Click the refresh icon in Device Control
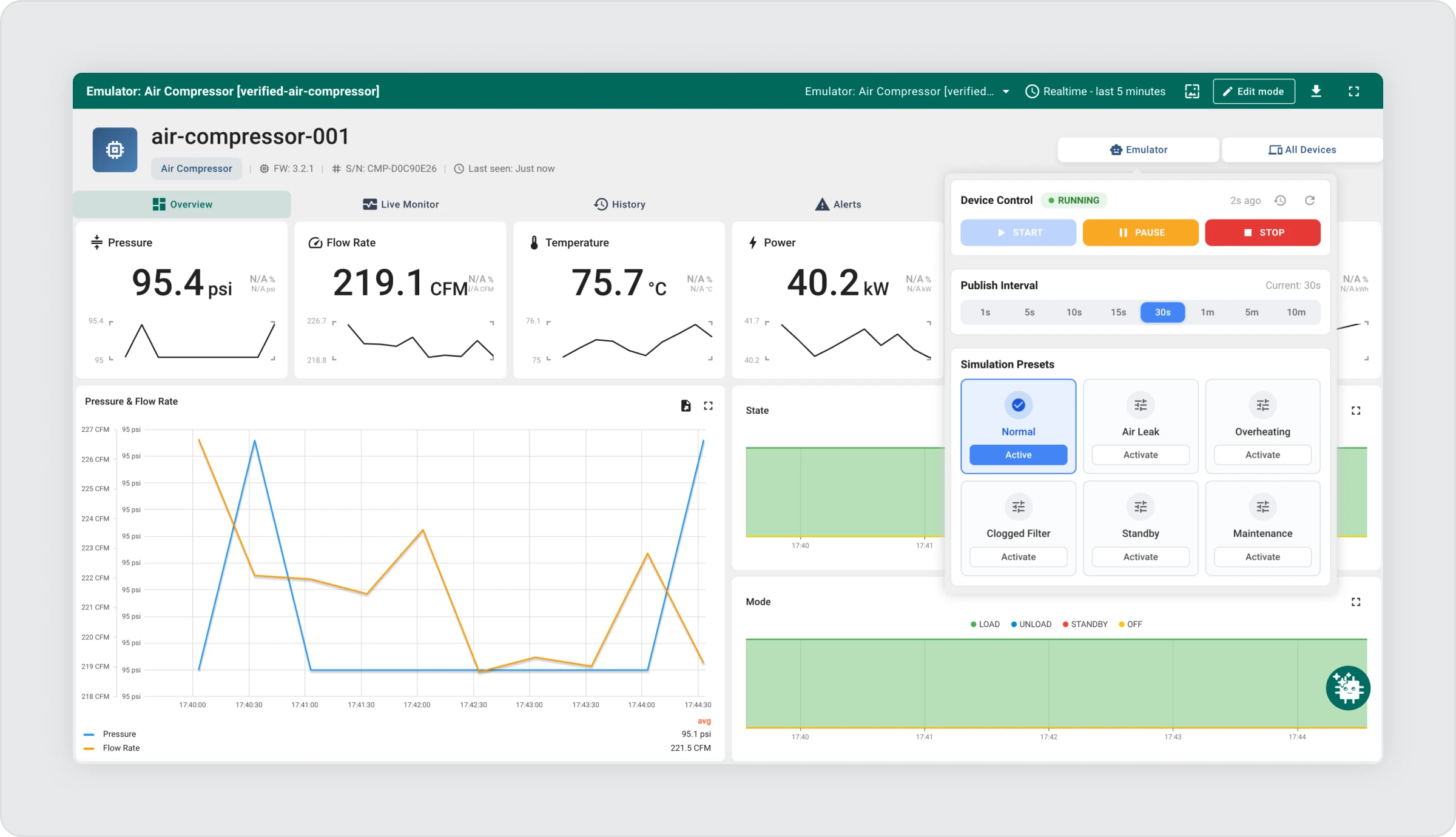This screenshot has height=837, width=1456. [x=1310, y=200]
